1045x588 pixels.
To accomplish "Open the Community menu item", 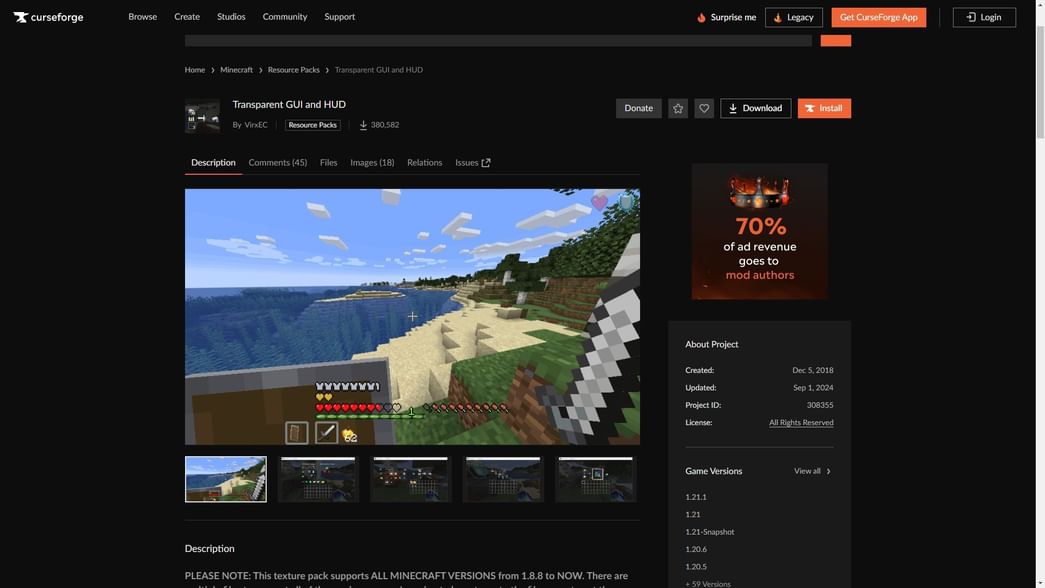I will pyautogui.click(x=285, y=17).
